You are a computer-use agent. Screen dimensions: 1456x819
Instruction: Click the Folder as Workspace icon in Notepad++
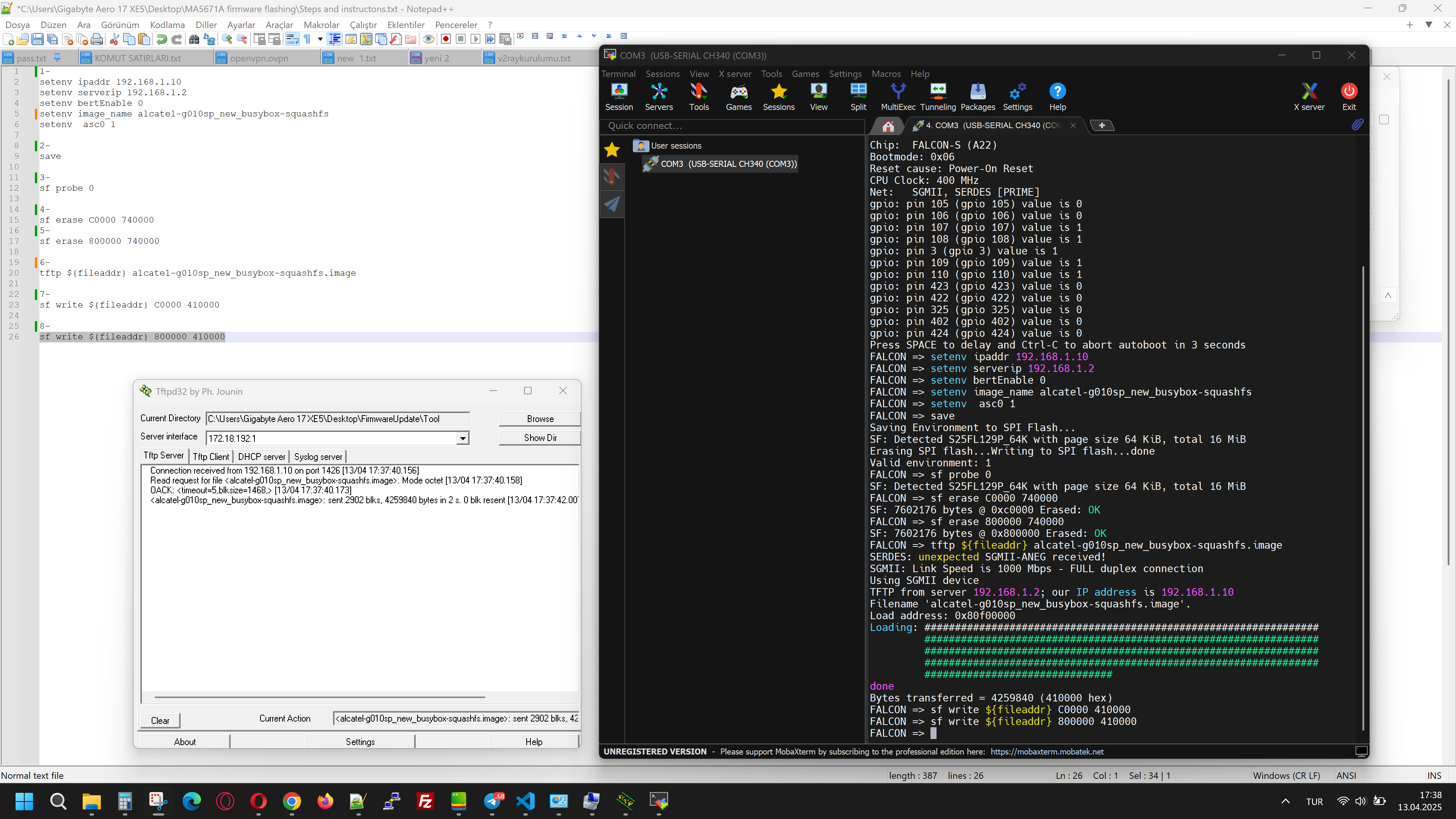point(411,39)
